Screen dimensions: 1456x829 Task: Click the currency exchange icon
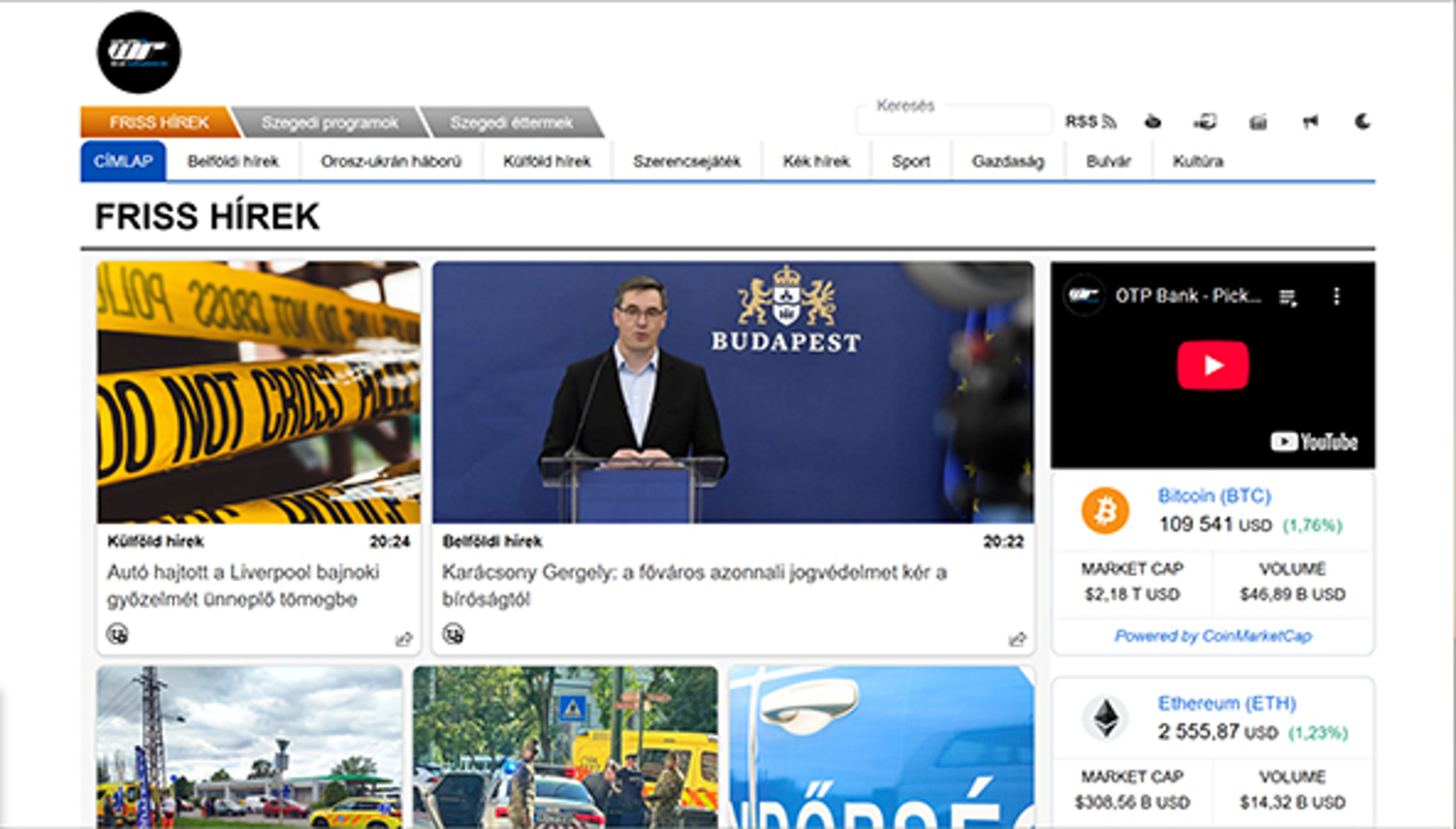tap(1205, 122)
